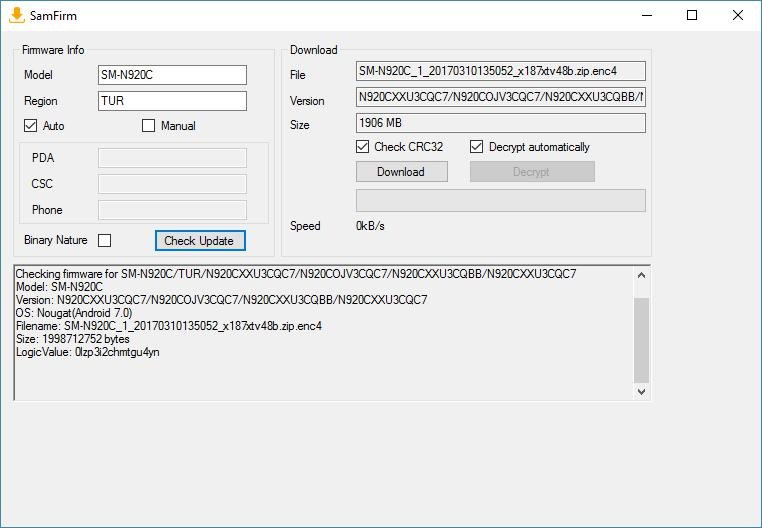Enable the Manual checkbox
The width and height of the screenshot is (762, 528).
(x=148, y=125)
